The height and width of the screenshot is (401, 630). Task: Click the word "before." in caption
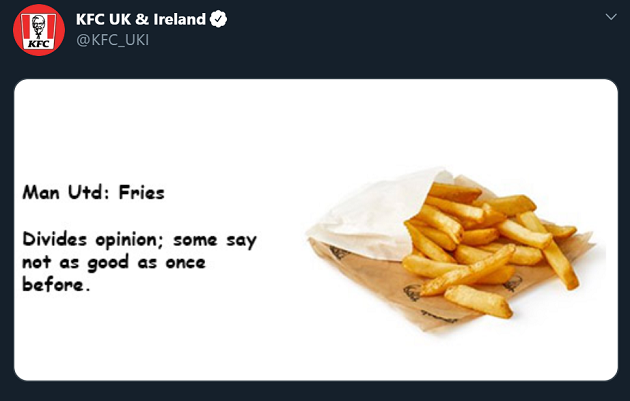coord(56,285)
